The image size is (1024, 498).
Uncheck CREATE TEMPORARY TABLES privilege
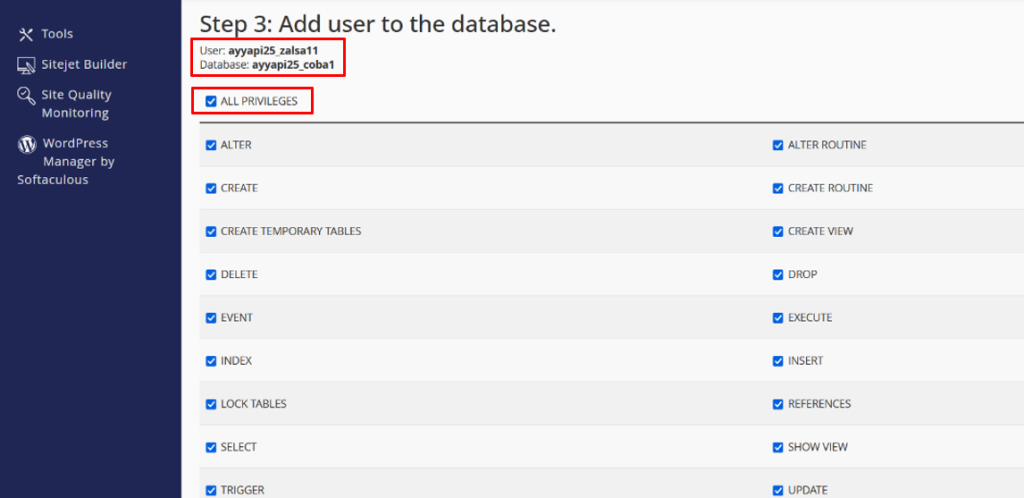pyautogui.click(x=211, y=231)
